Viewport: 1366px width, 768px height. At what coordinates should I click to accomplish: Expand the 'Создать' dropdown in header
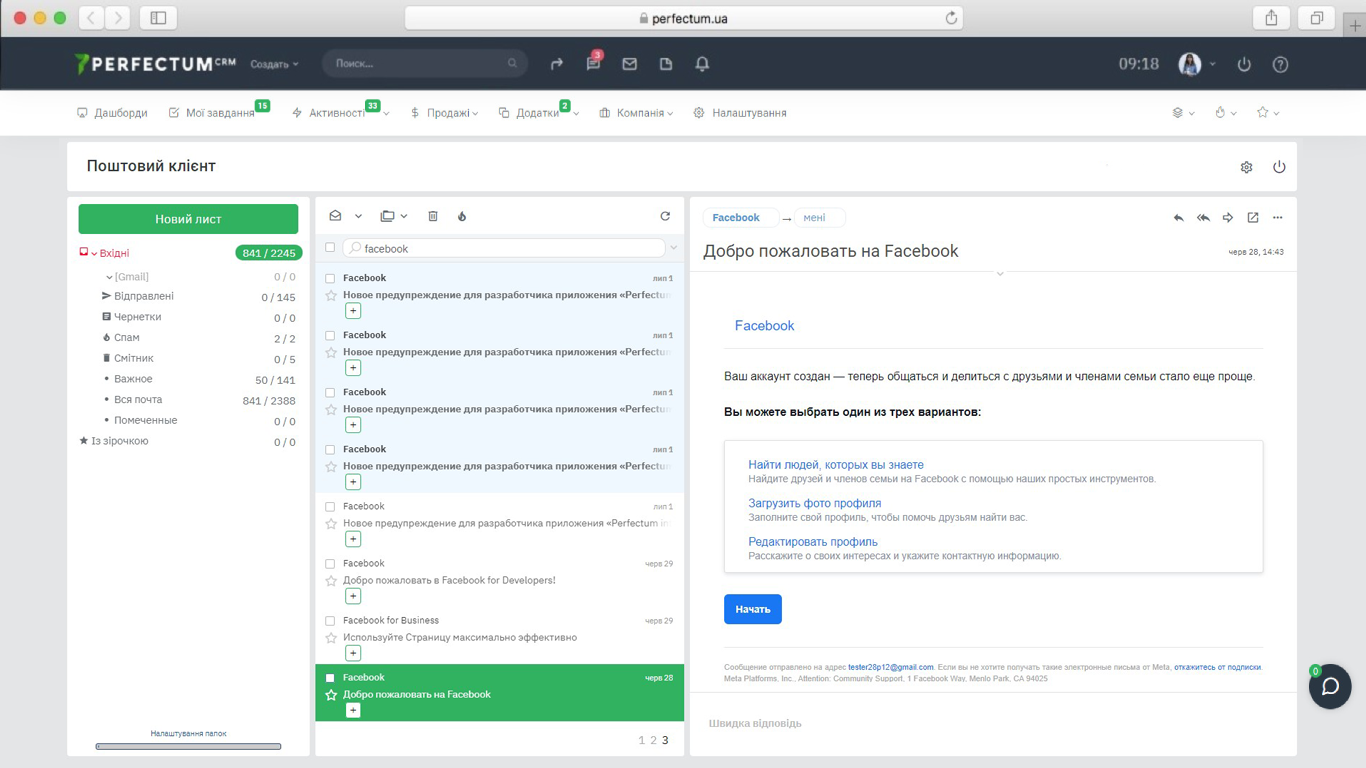point(274,64)
